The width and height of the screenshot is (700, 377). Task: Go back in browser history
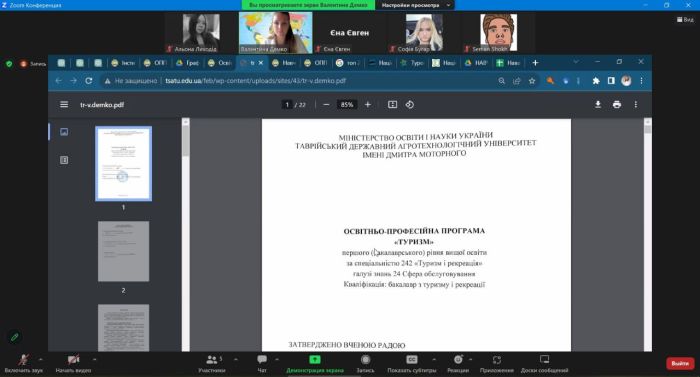pos(58,81)
